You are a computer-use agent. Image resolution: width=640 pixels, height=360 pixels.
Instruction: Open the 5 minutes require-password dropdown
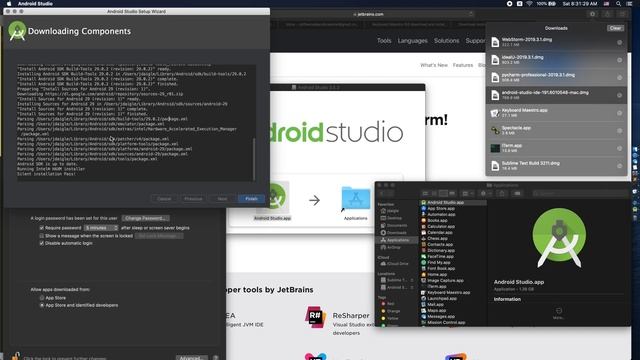click(x=101, y=228)
